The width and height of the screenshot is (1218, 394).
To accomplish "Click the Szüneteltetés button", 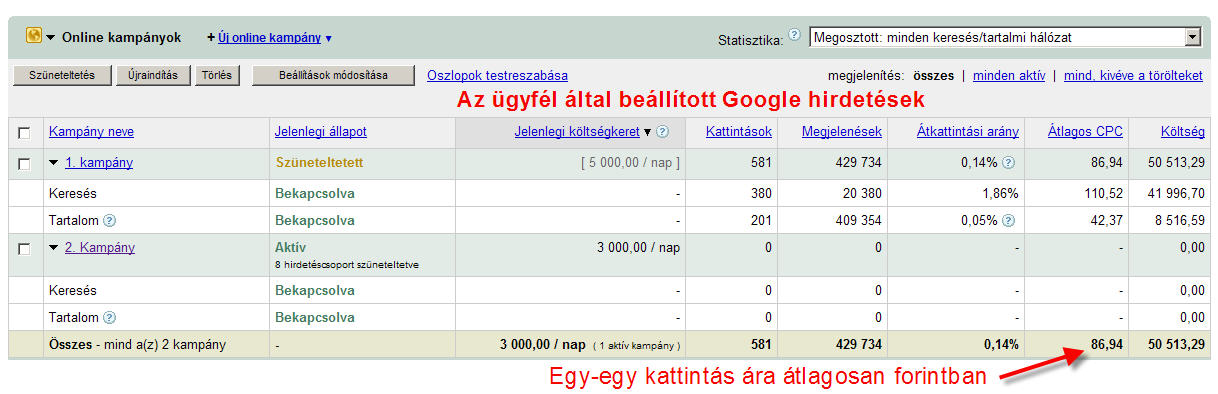I will pyautogui.click(x=61, y=75).
